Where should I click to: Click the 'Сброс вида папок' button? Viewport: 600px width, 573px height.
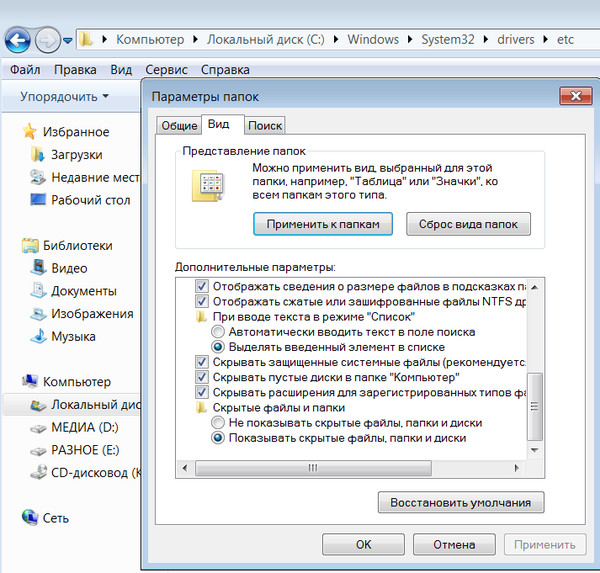(x=468, y=224)
